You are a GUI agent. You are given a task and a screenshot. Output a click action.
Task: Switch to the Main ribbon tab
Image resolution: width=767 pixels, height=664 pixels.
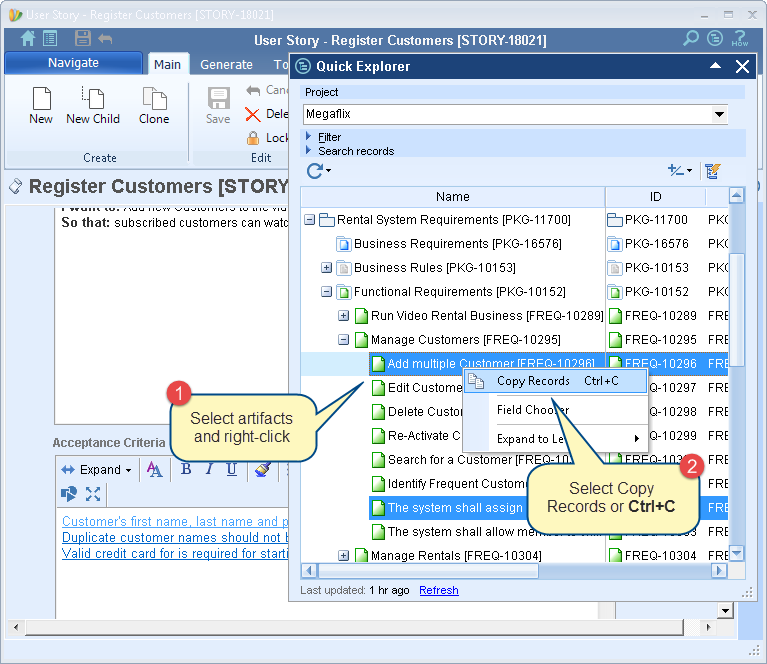(167, 64)
